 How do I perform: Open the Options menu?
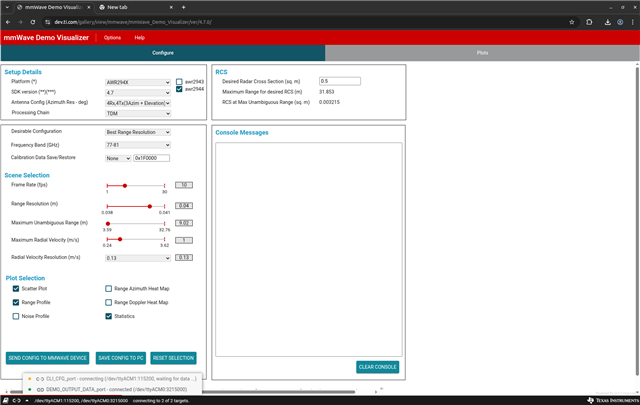112,38
